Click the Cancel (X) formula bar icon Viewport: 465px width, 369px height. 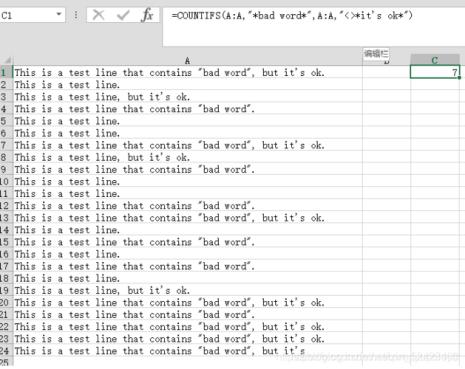(98, 15)
